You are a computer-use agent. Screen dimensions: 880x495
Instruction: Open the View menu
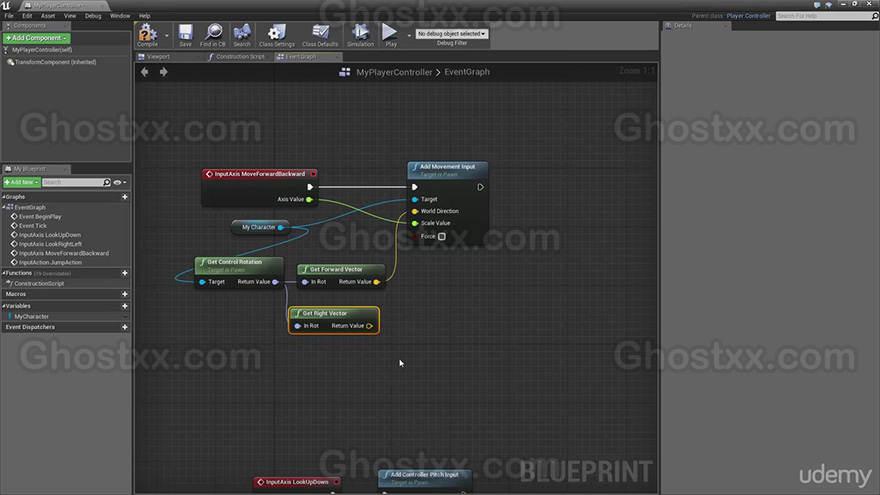[x=70, y=16]
